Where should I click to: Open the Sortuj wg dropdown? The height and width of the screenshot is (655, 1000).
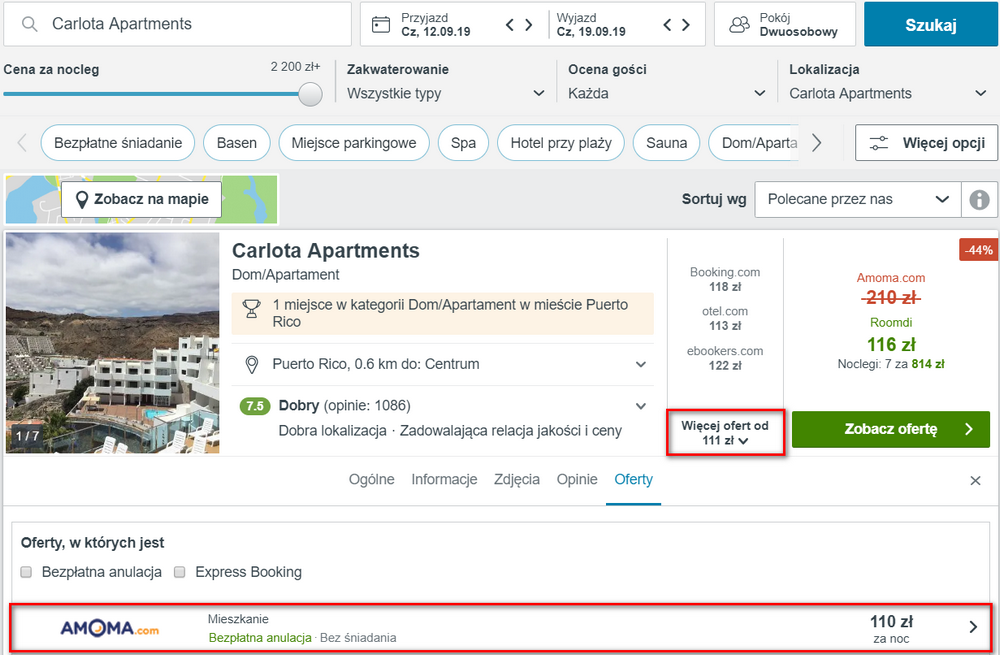tap(857, 200)
